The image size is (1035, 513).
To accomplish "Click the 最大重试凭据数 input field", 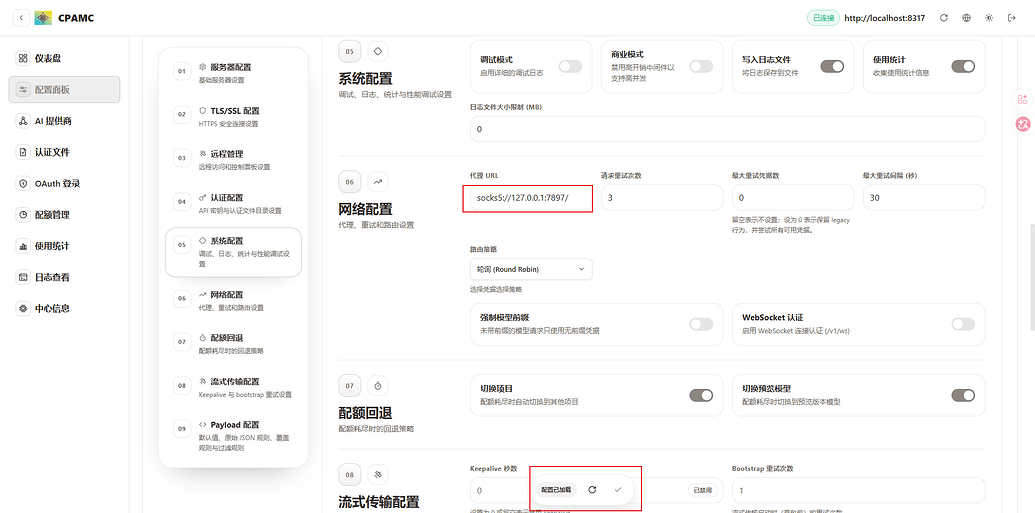I will pyautogui.click(x=793, y=197).
